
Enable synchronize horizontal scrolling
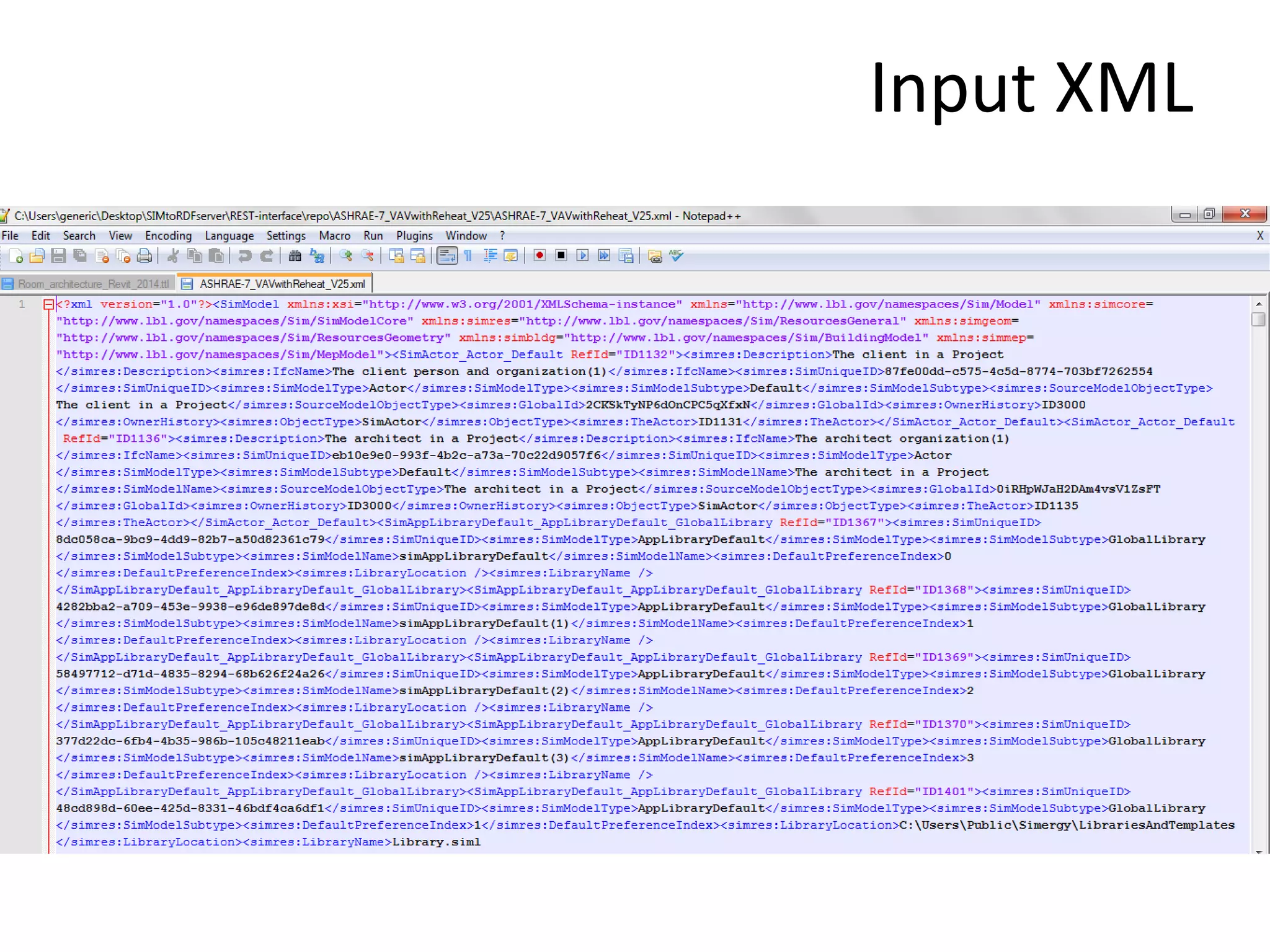point(418,255)
